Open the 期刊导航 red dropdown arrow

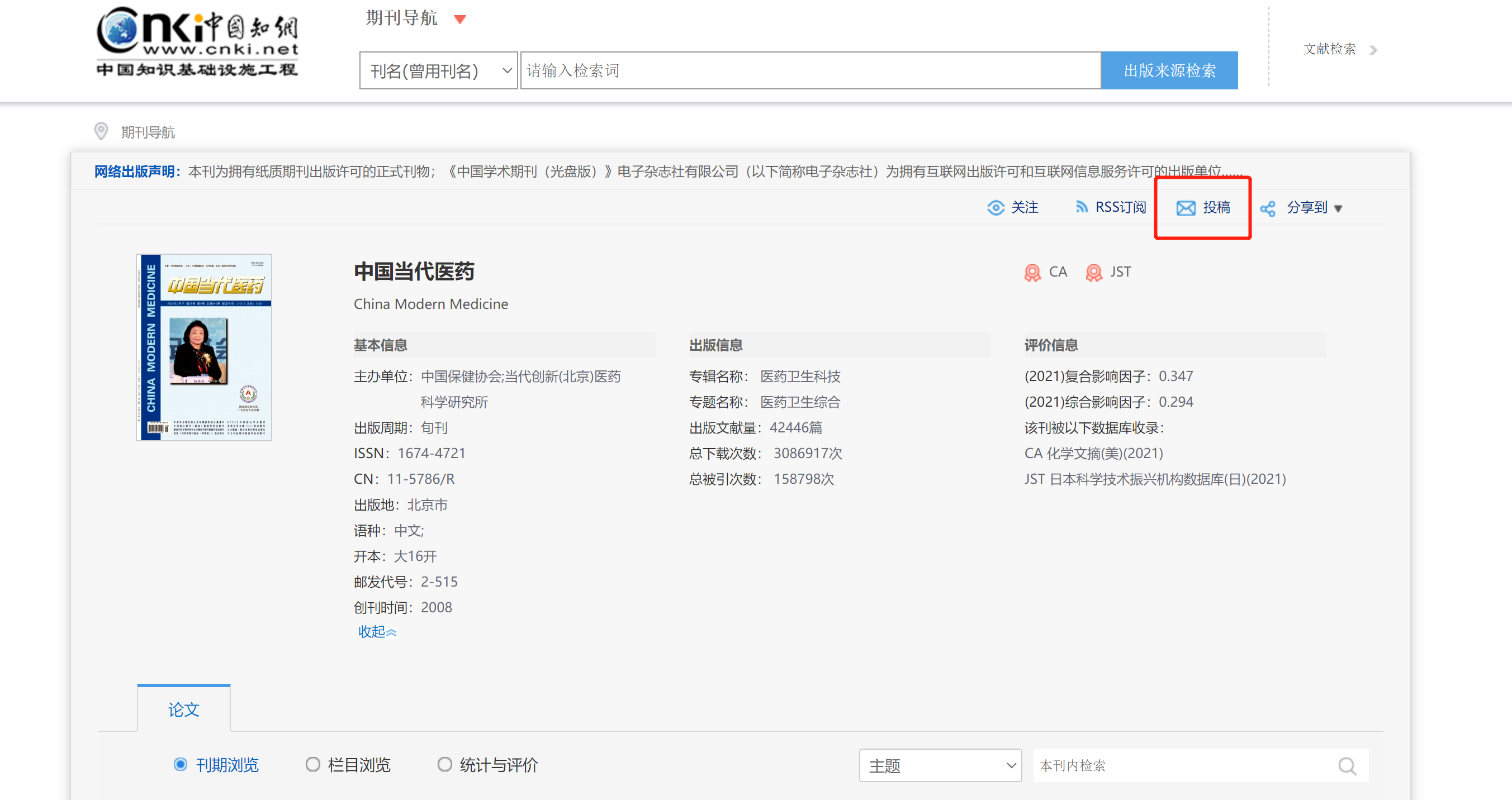click(x=460, y=20)
